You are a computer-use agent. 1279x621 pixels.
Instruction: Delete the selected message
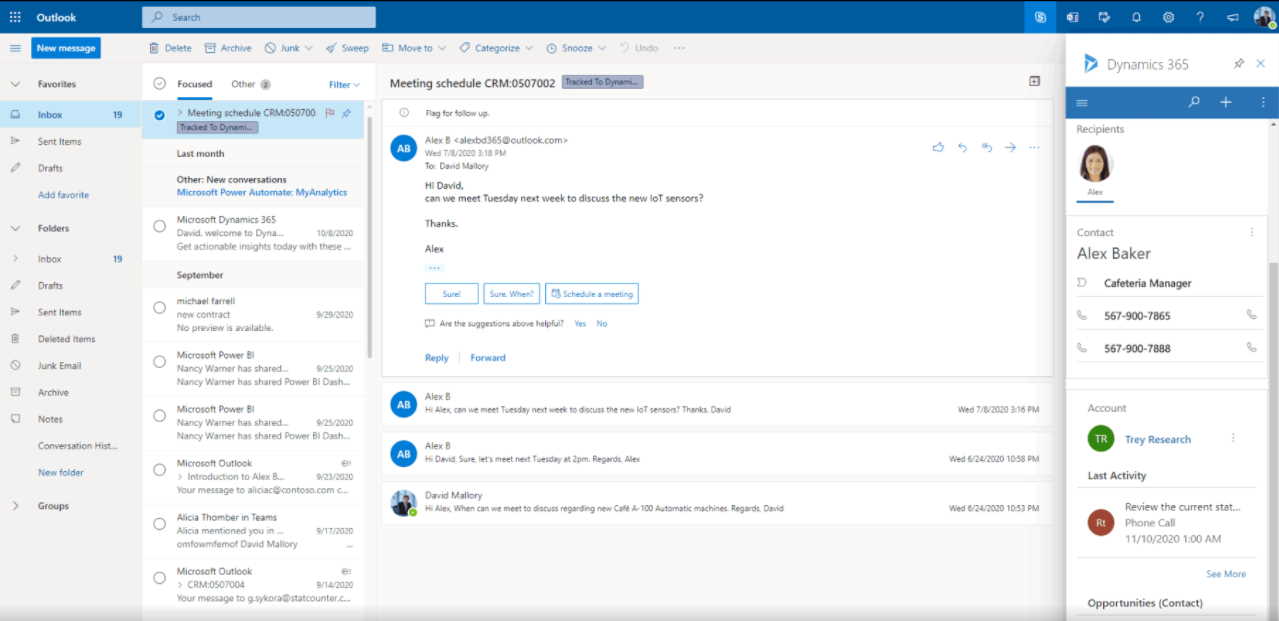tap(170, 48)
